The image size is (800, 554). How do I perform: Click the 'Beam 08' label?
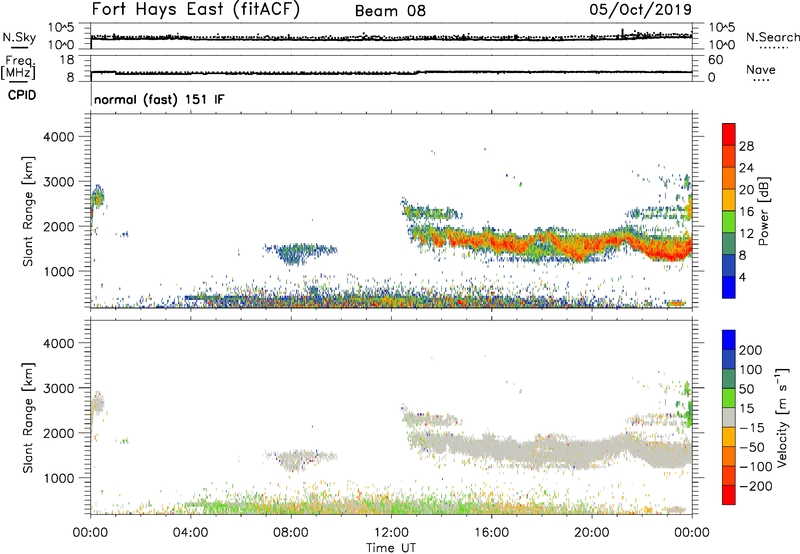(390, 11)
